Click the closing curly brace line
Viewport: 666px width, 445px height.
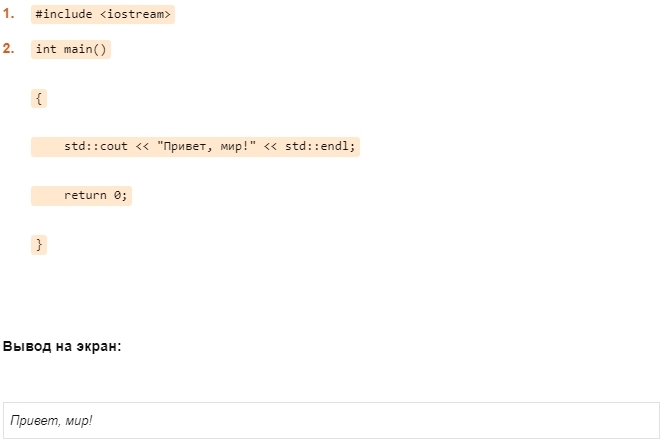pos(39,244)
